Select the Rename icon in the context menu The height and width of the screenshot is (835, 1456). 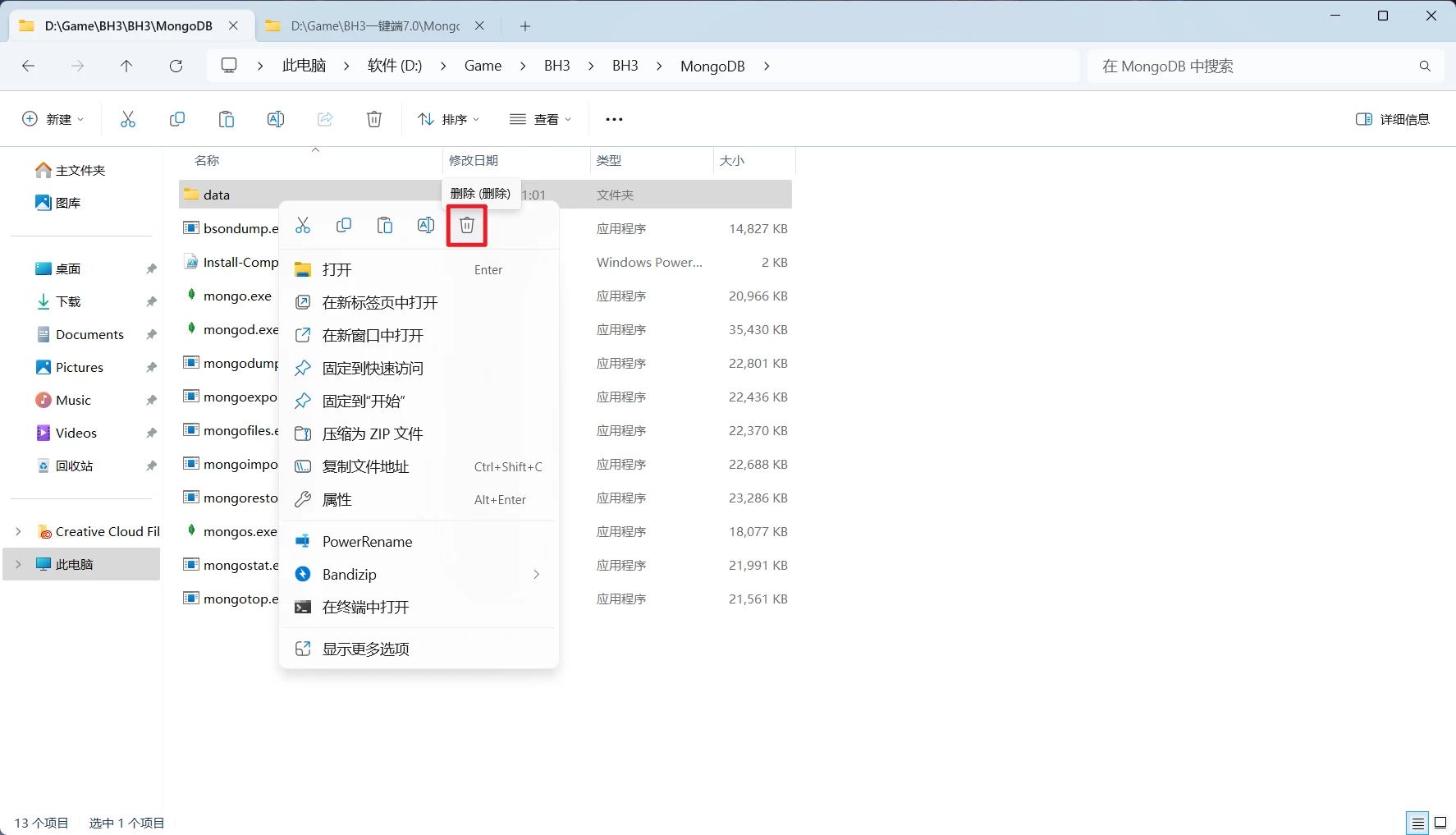(x=425, y=225)
